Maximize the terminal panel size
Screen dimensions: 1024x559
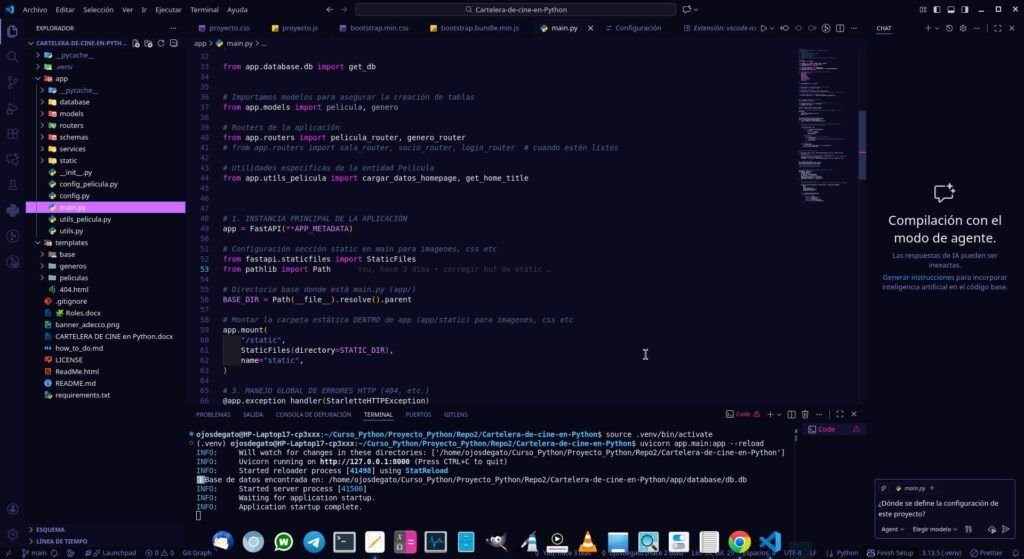[839, 414]
